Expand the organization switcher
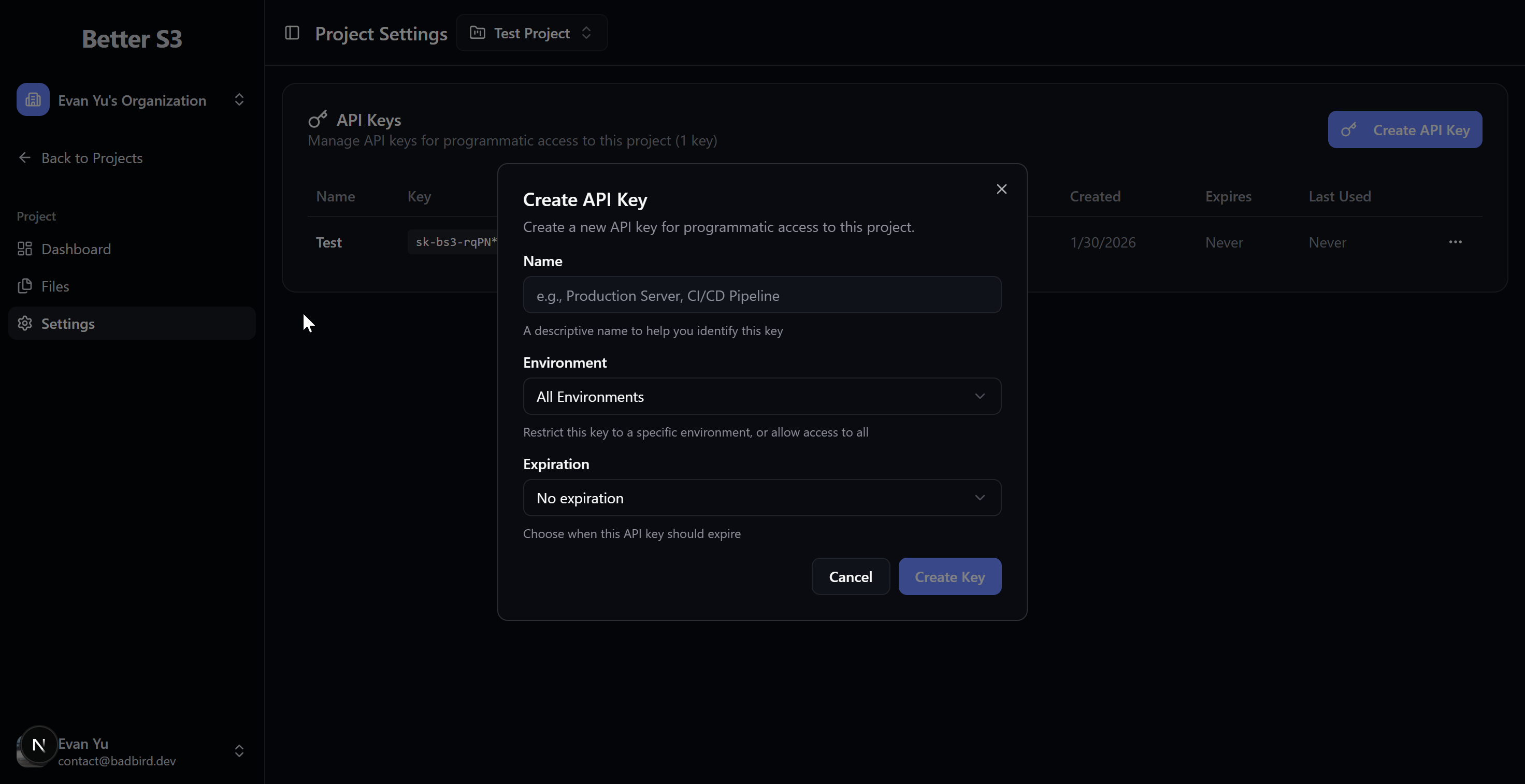 [x=239, y=100]
